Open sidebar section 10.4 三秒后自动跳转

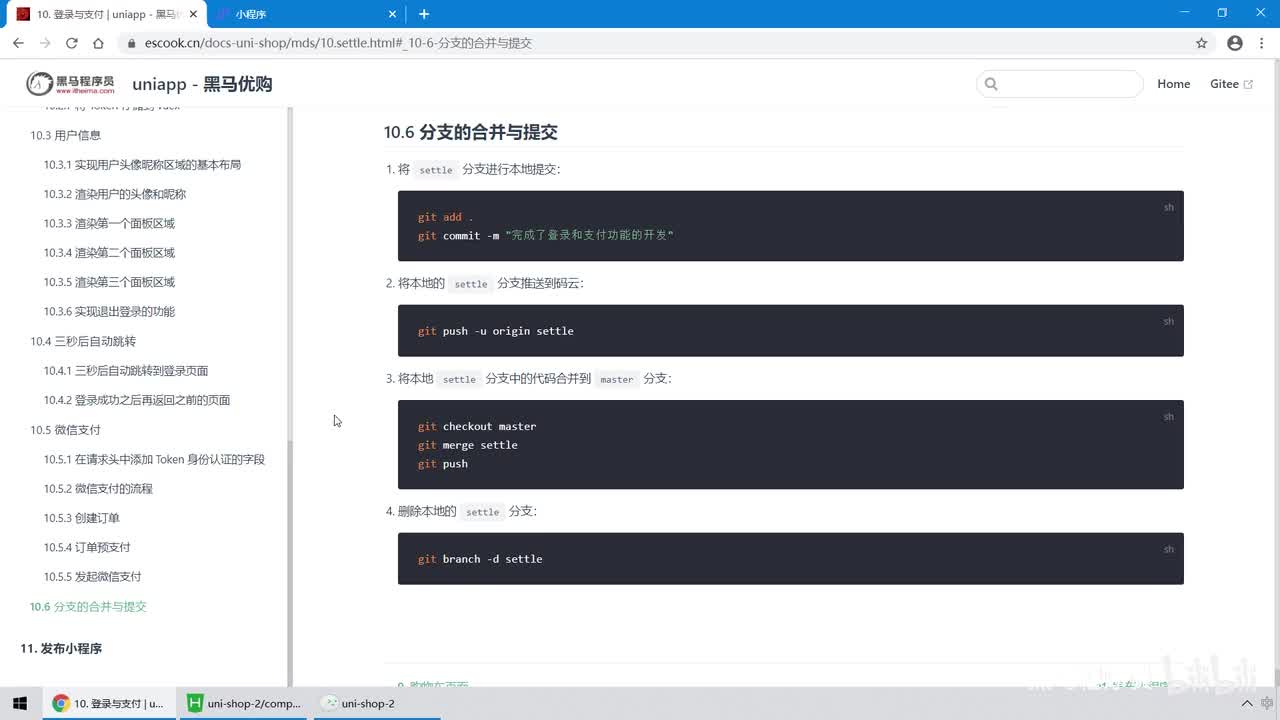[x=83, y=341]
